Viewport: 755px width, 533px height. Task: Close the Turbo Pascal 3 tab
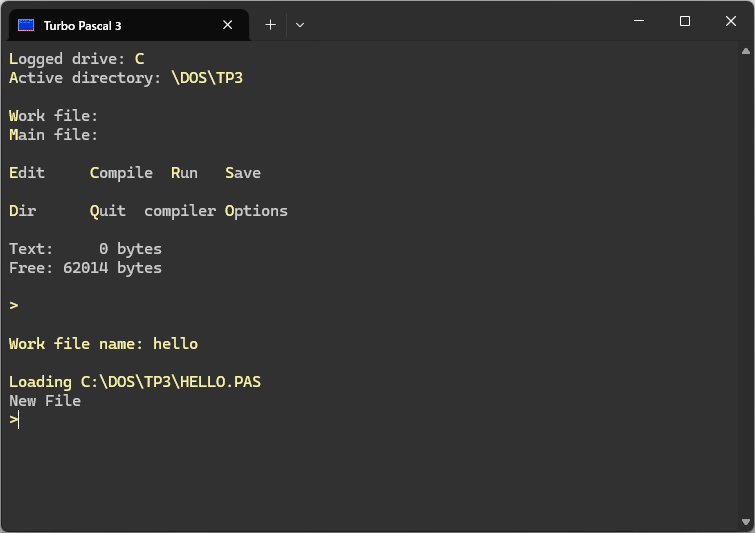coord(228,25)
